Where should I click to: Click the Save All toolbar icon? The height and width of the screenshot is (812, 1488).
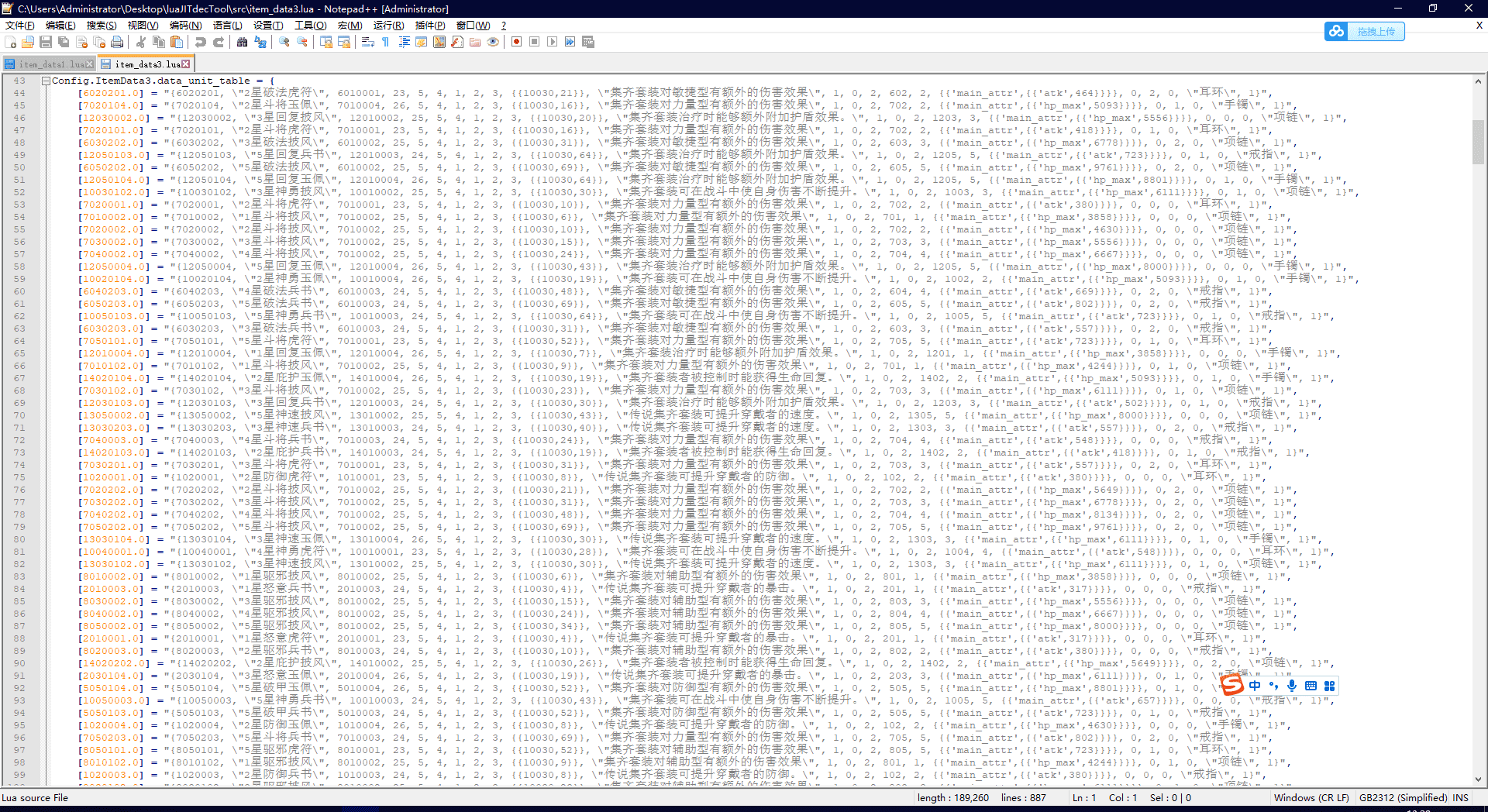(64, 42)
